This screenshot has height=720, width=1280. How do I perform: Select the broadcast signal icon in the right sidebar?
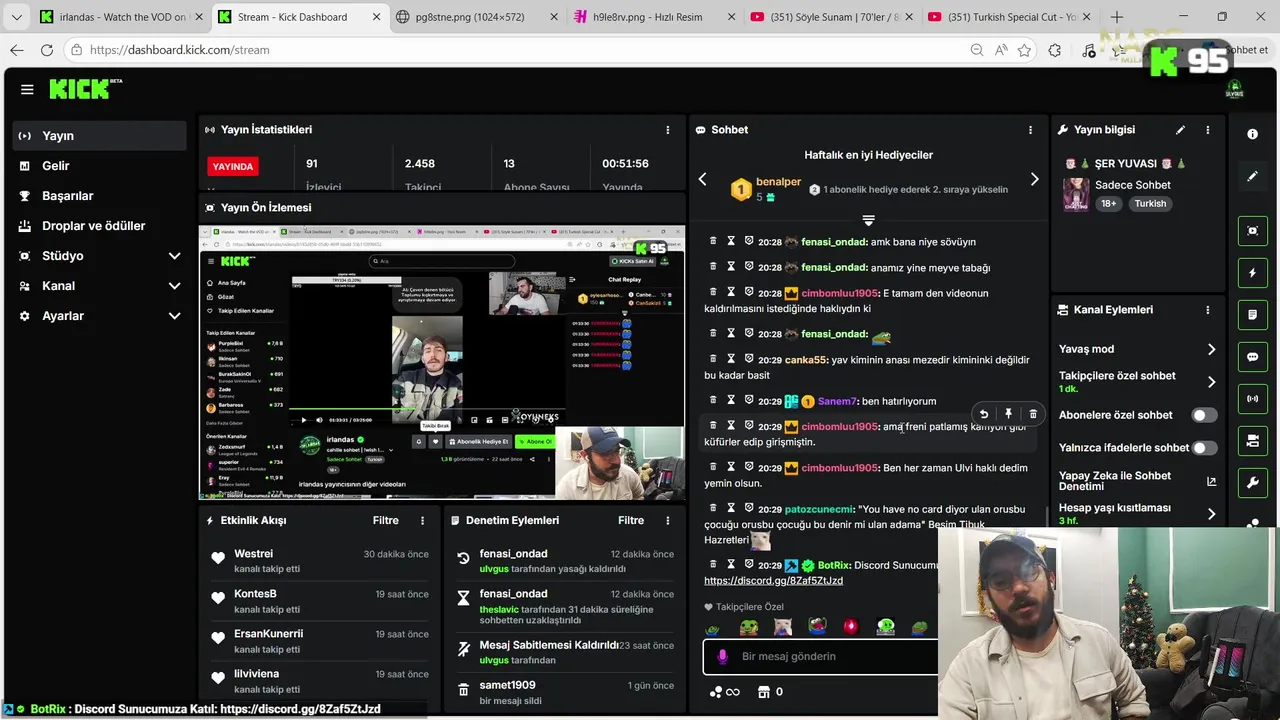click(1252, 399)
